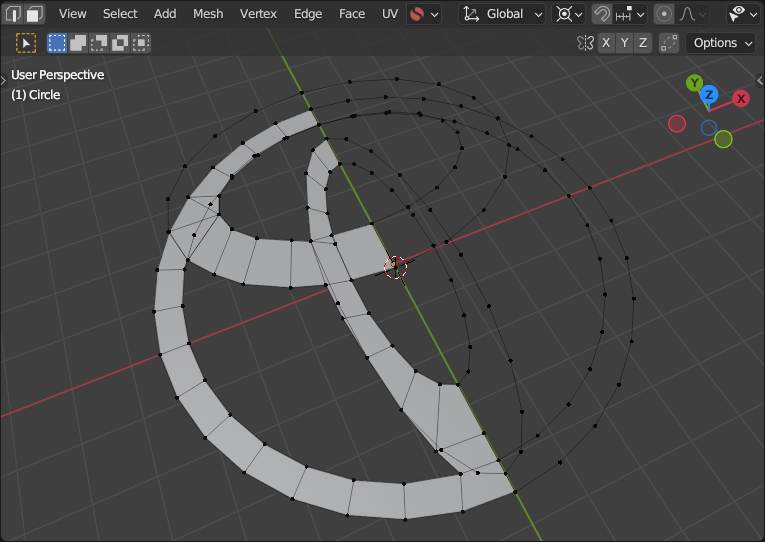Choose the Subtract selection mode

pyautogui.click(x=99, y=43)
